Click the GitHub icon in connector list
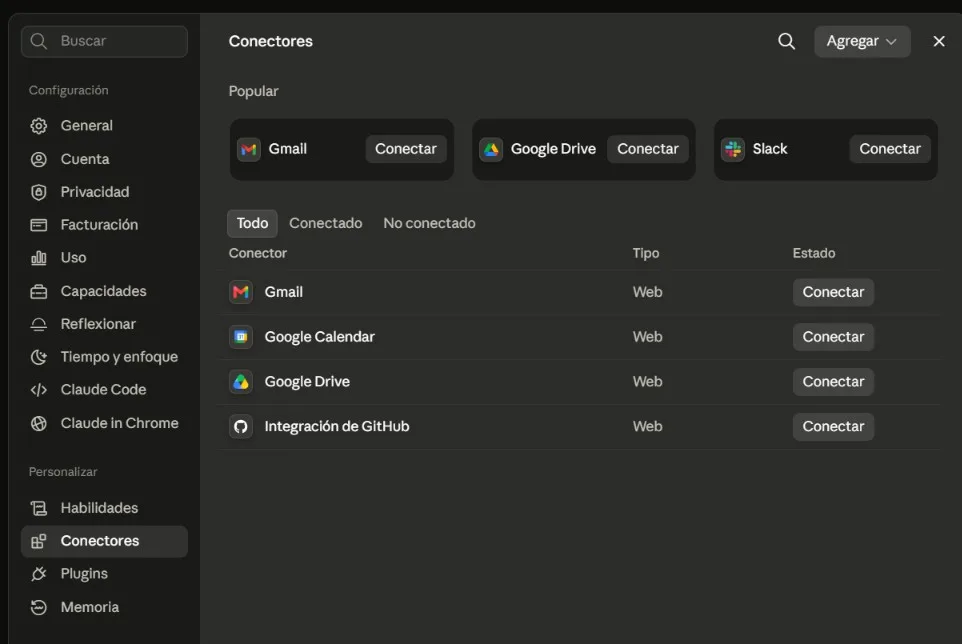This screenshot has height=644, width=962. [240, 426]
